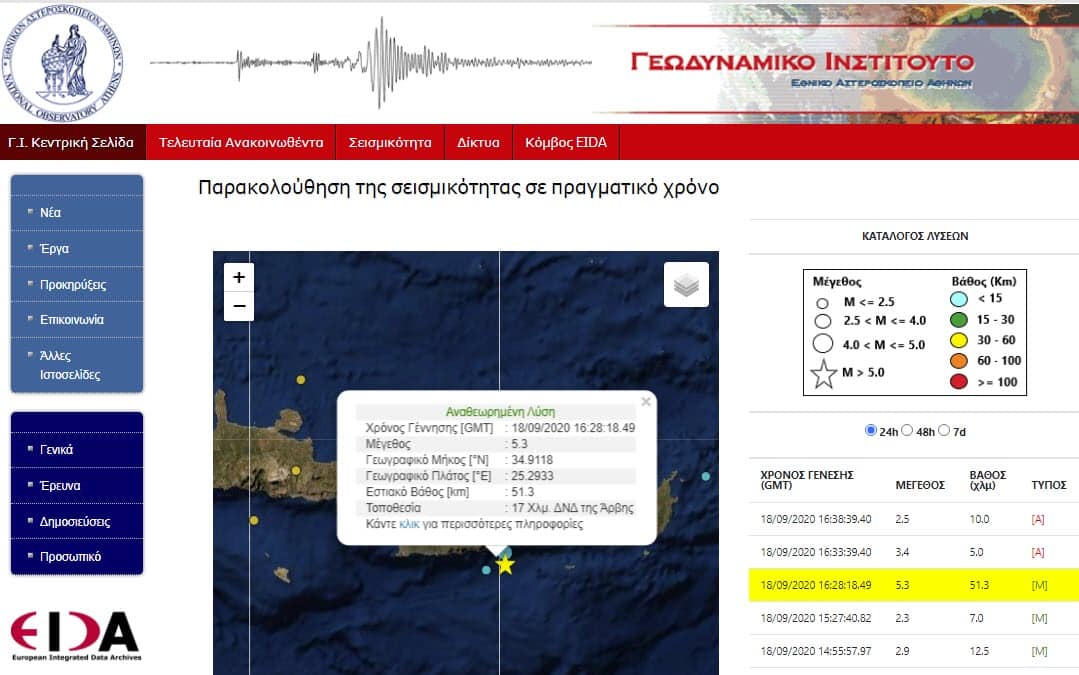Close the earthquake info popup

click(x=645, y=401)
